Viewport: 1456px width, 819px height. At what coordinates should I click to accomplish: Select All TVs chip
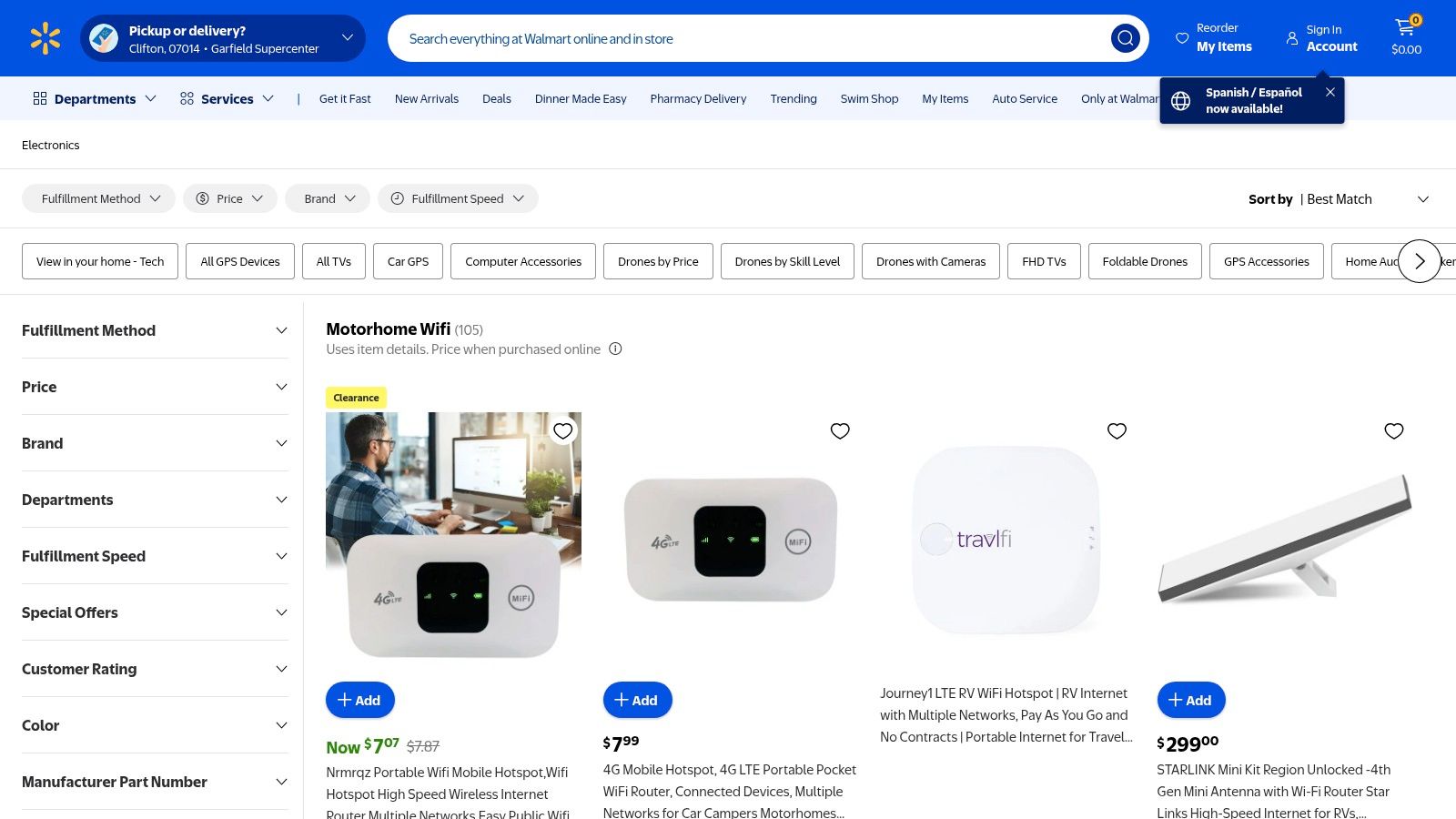click(x=333, y=261)
